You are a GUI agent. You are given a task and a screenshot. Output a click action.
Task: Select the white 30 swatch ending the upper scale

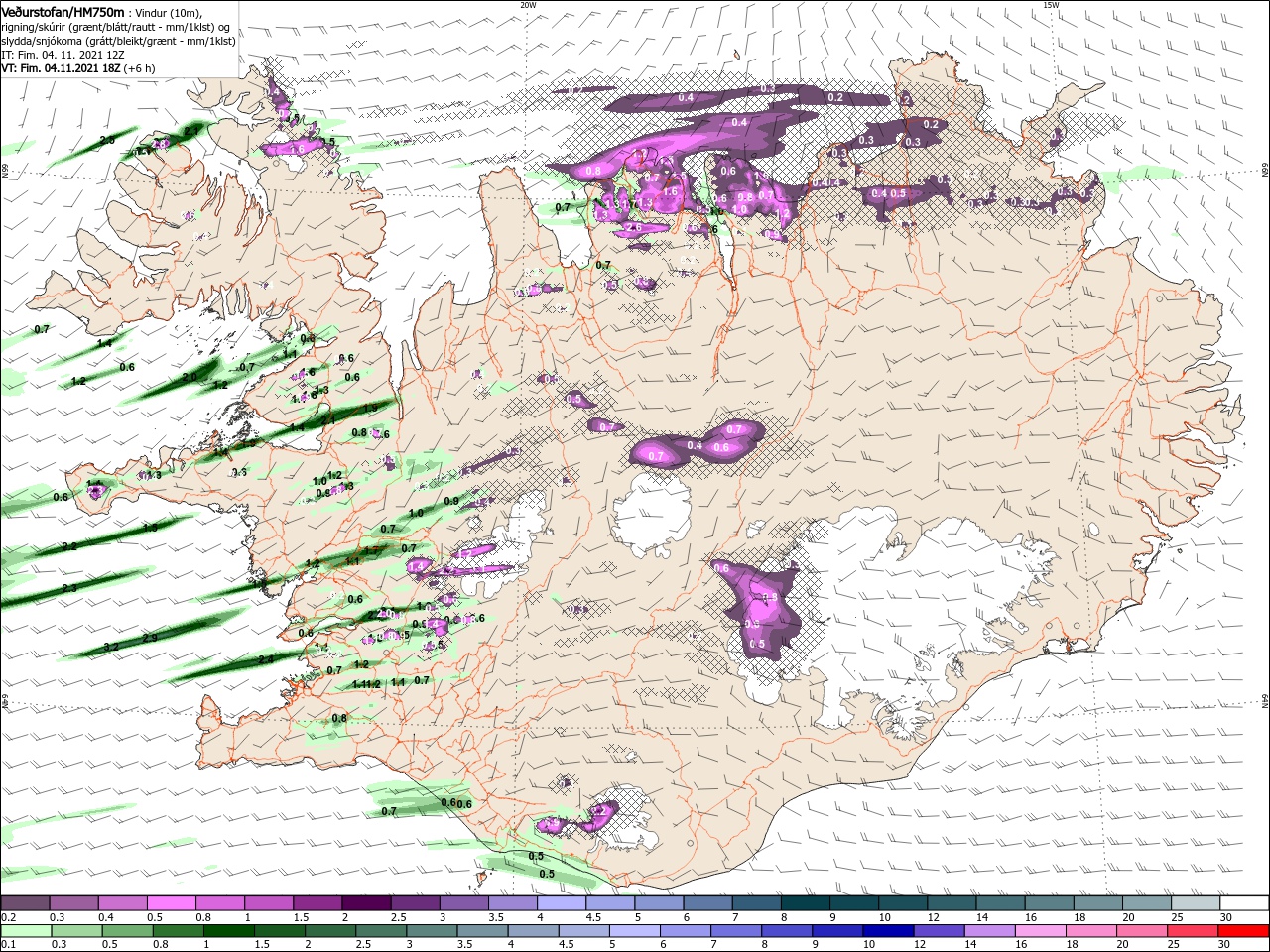(1245, 903)
